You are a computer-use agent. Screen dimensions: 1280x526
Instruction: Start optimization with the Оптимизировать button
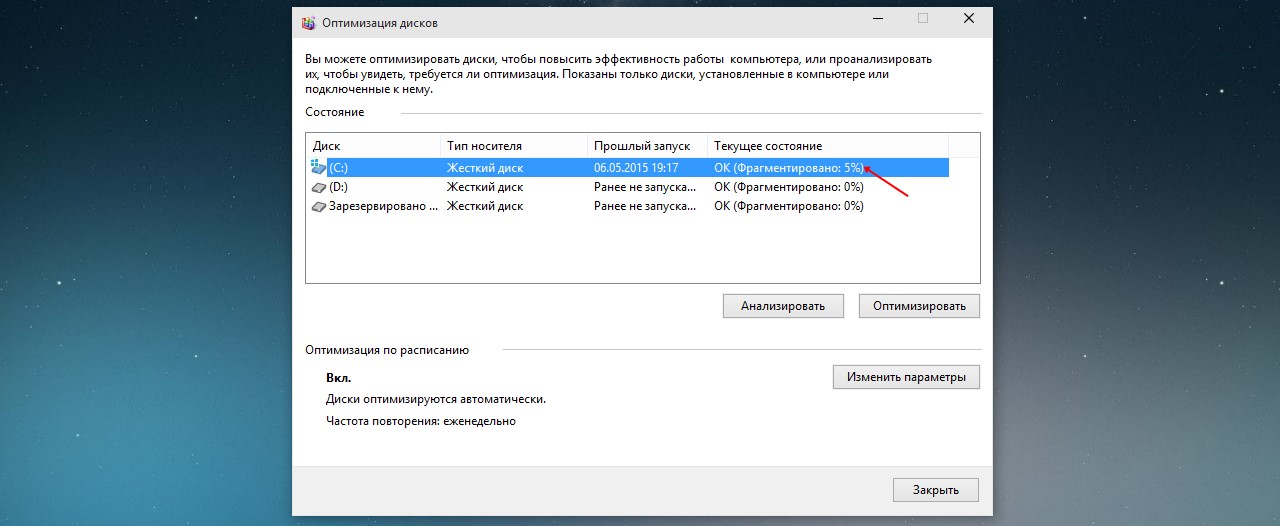point(919,306)
